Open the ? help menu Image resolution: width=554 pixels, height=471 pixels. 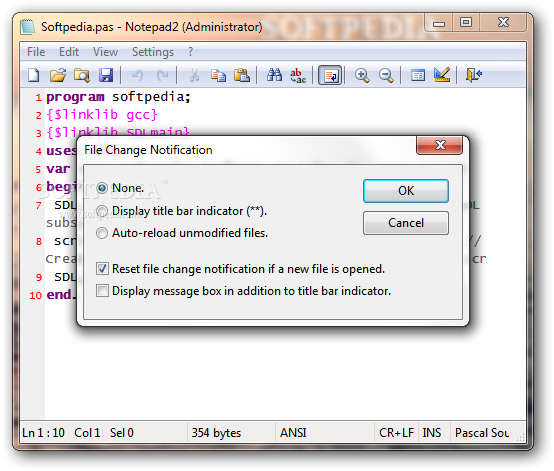point(190,52)
